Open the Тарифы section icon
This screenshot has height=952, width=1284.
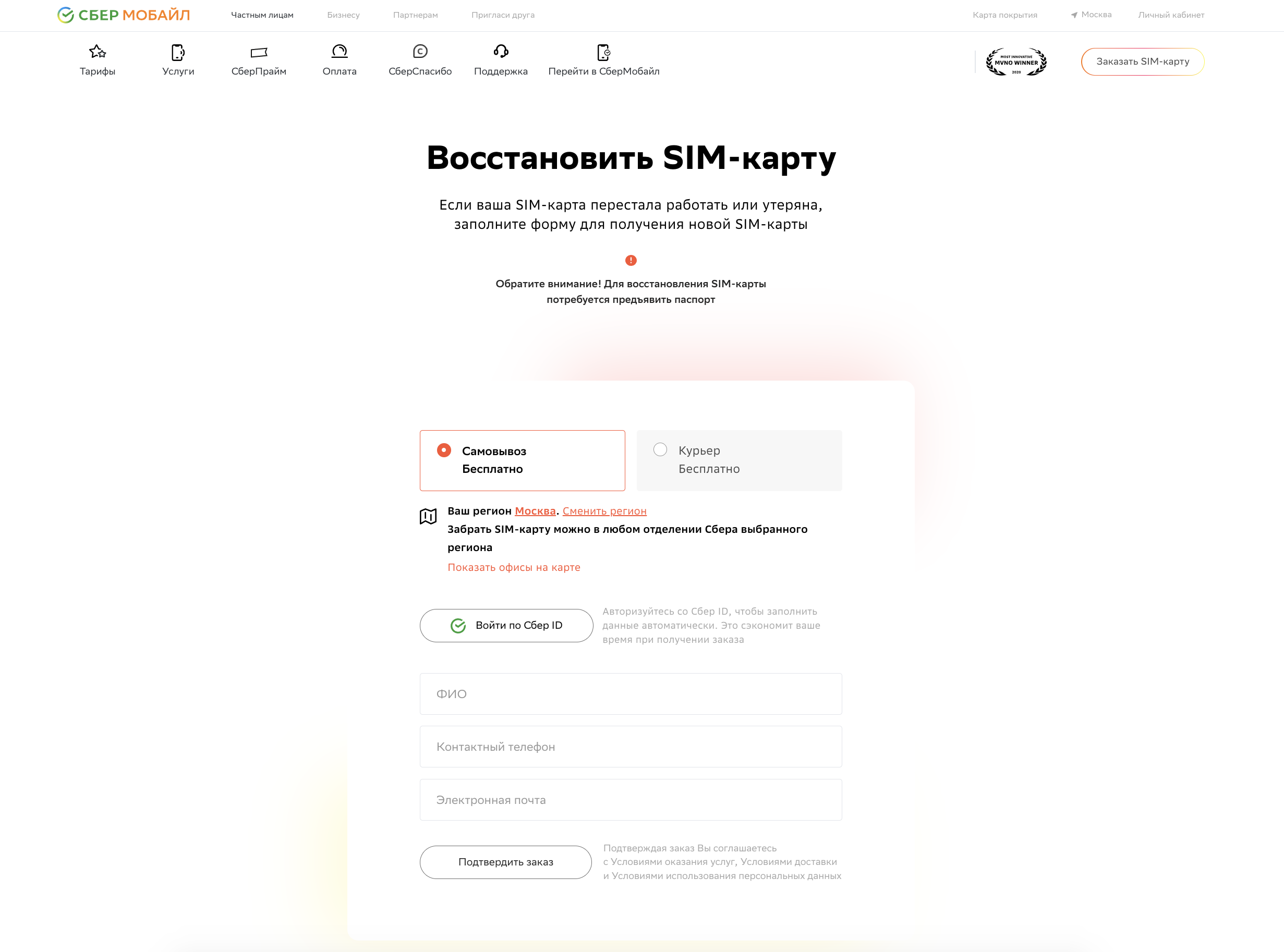(x=97, y=52)
